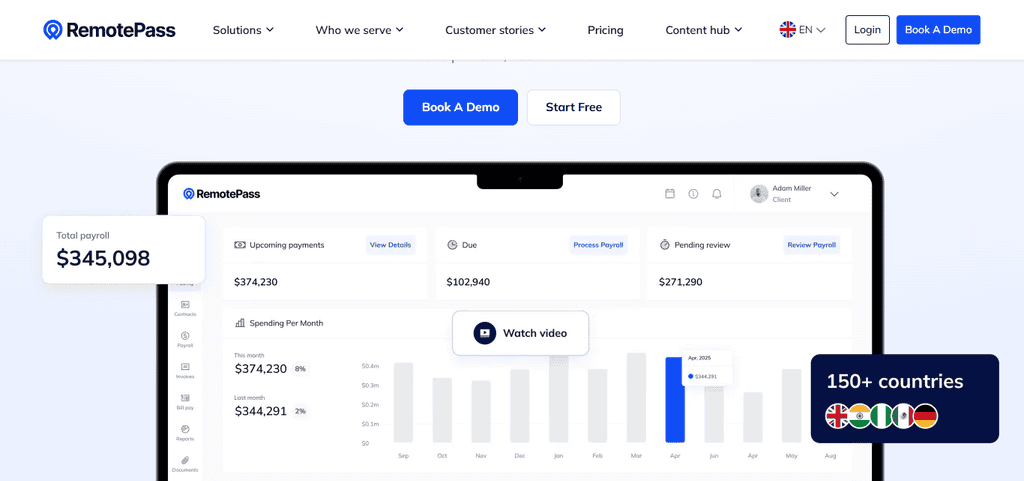The image size is (1024, 481).
Task: Expand the Adam Miller account chevron
Action: [x=834, y=194]
